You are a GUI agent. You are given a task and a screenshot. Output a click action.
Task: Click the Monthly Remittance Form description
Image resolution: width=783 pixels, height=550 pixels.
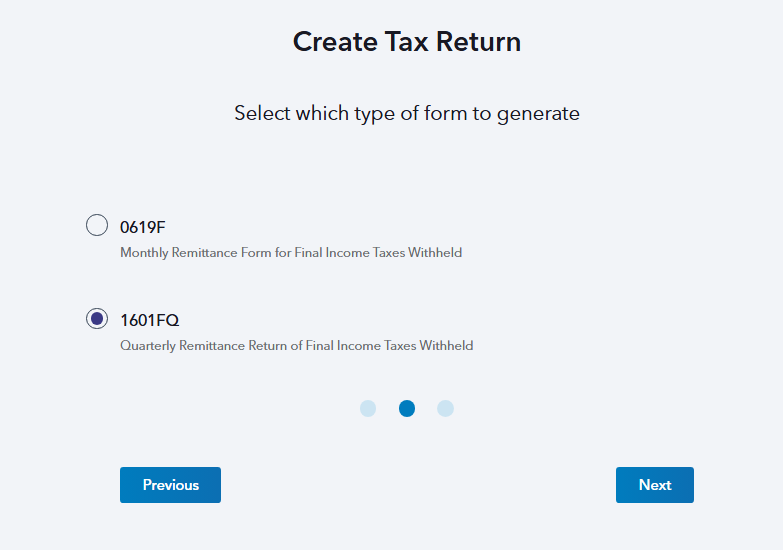click(290, 253)
